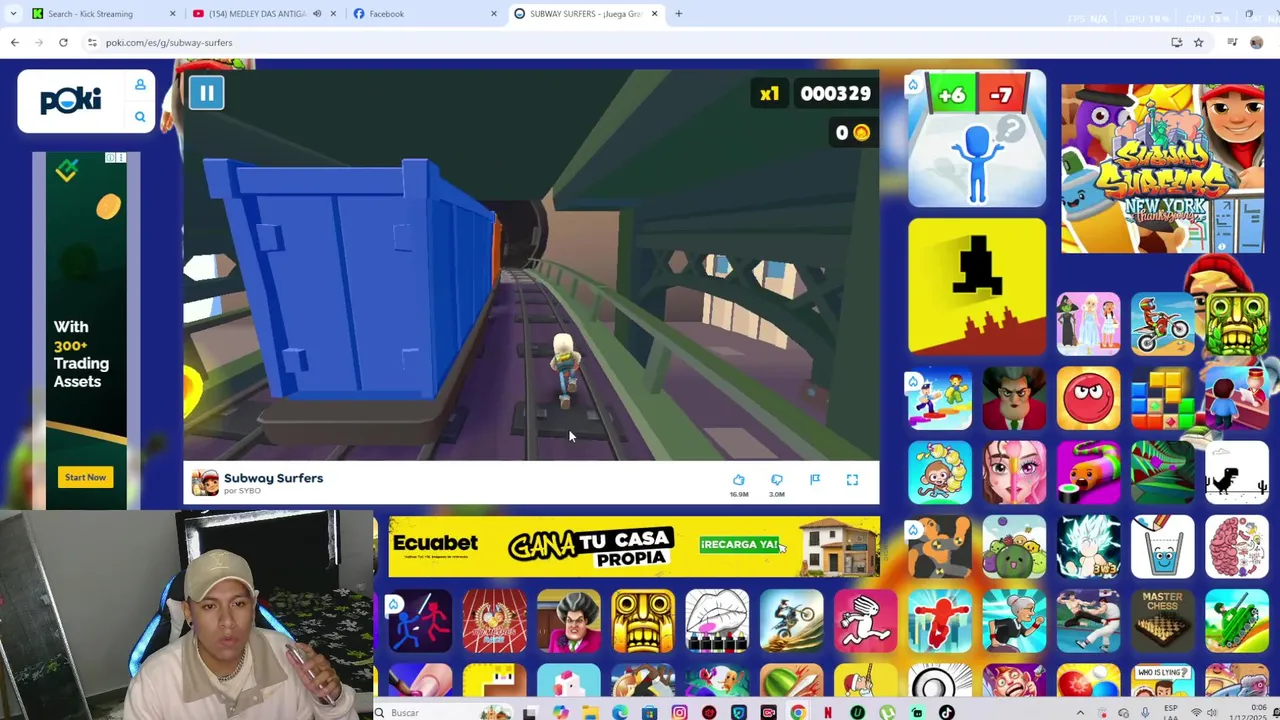This screenshot has width=1280, height=720.
Task: Enter fullscreen mode for the game
Action: tap(852, 480)
